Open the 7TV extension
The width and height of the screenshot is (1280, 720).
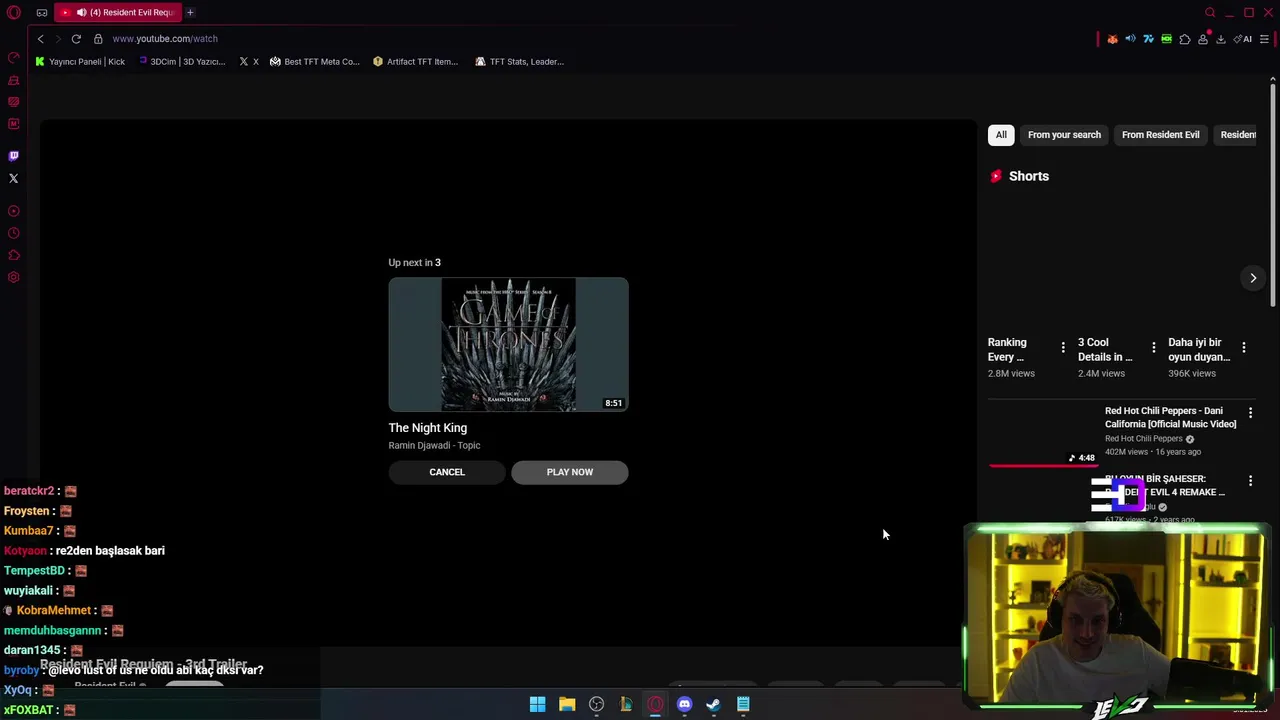[x=1148, y=39]
